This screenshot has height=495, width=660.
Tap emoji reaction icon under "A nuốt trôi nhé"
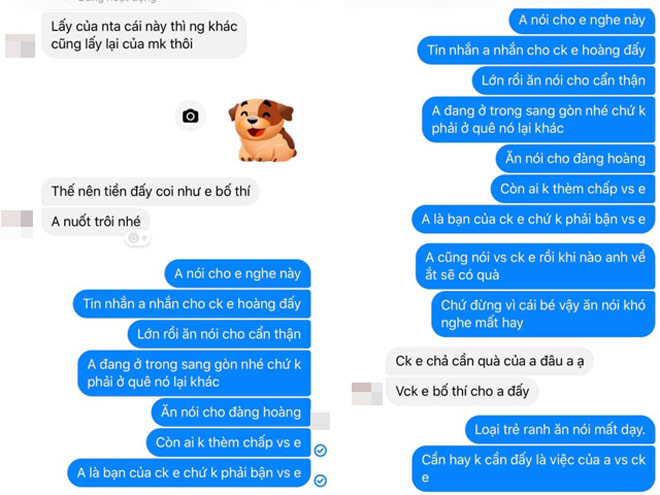[x=138, y=238]
